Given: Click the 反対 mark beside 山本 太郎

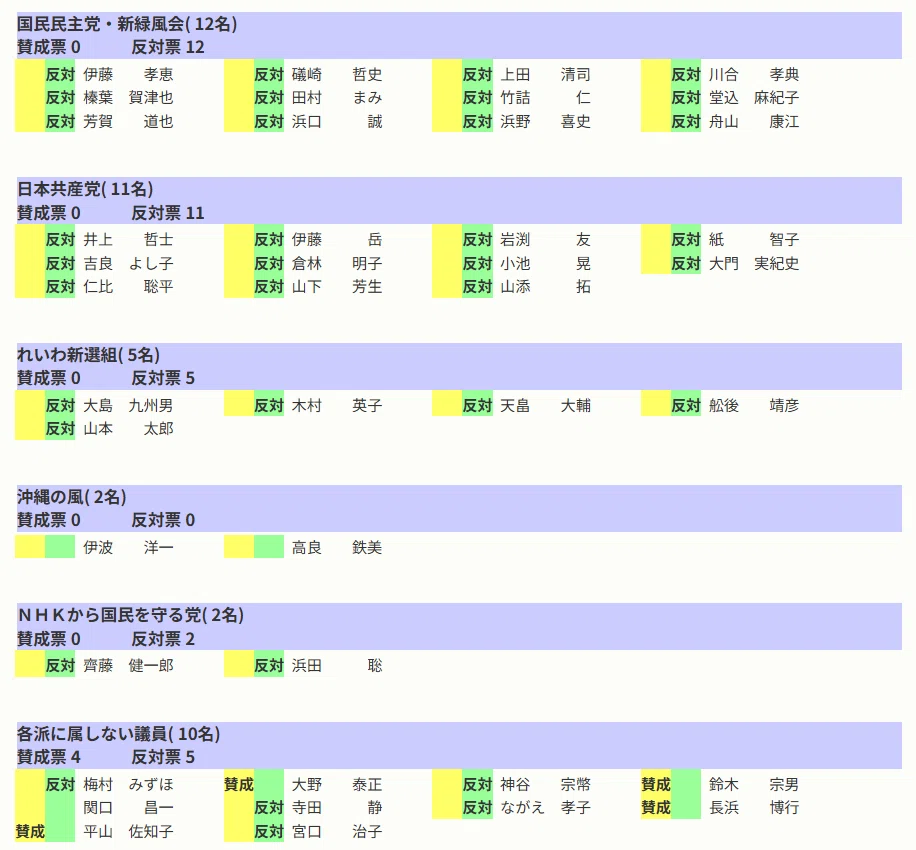Looking at the screenshot, I should [60, 429].
